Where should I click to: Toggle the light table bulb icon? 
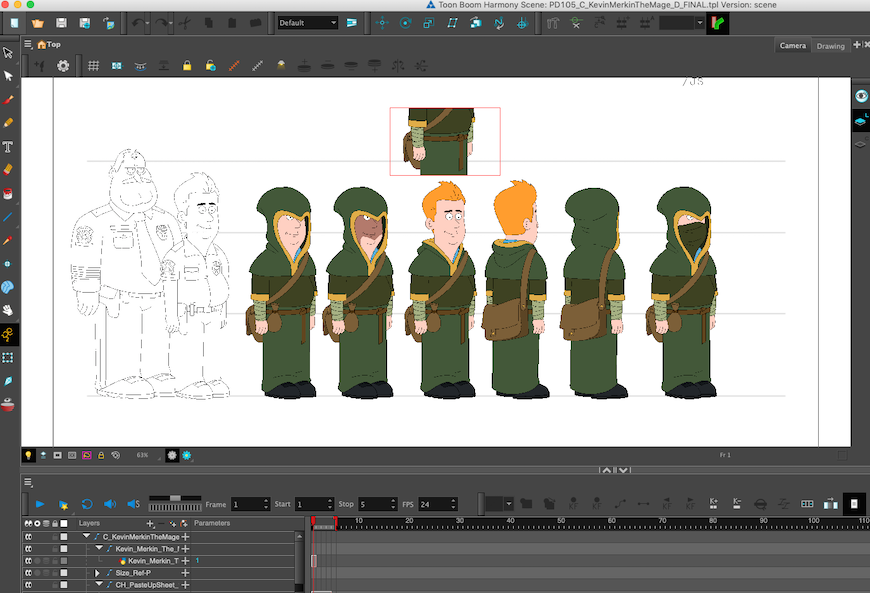pos(28,455)
